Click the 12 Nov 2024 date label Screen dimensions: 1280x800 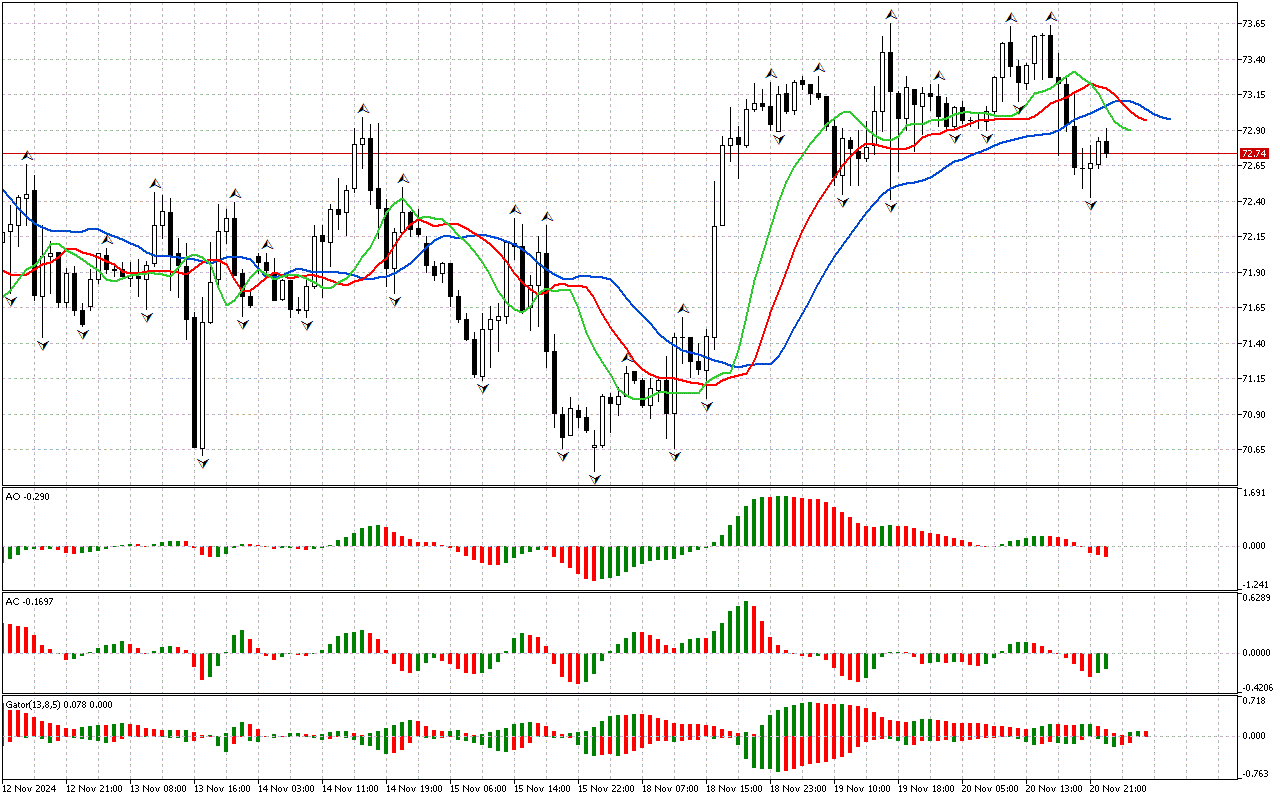(x=31, y=789)
